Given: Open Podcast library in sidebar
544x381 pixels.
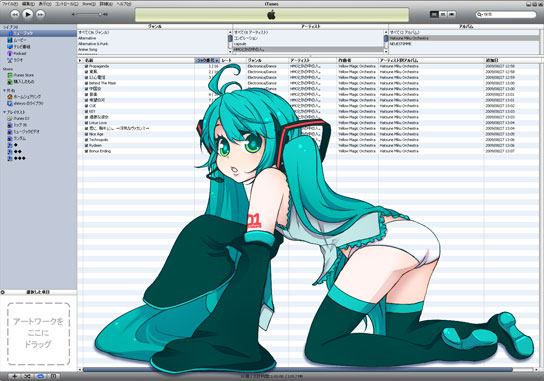Looking at the screenshot, I should (x=38, y=53).
